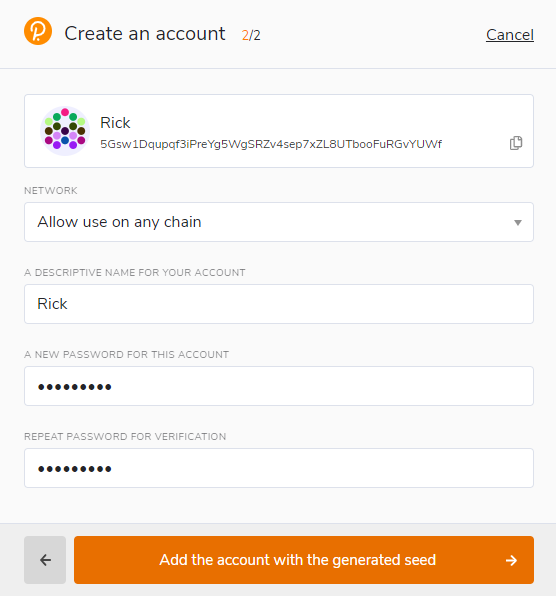Image resolution: width=556 pixels, height=596 pixels.
Task: Select the new password input field
Action: 279,386
